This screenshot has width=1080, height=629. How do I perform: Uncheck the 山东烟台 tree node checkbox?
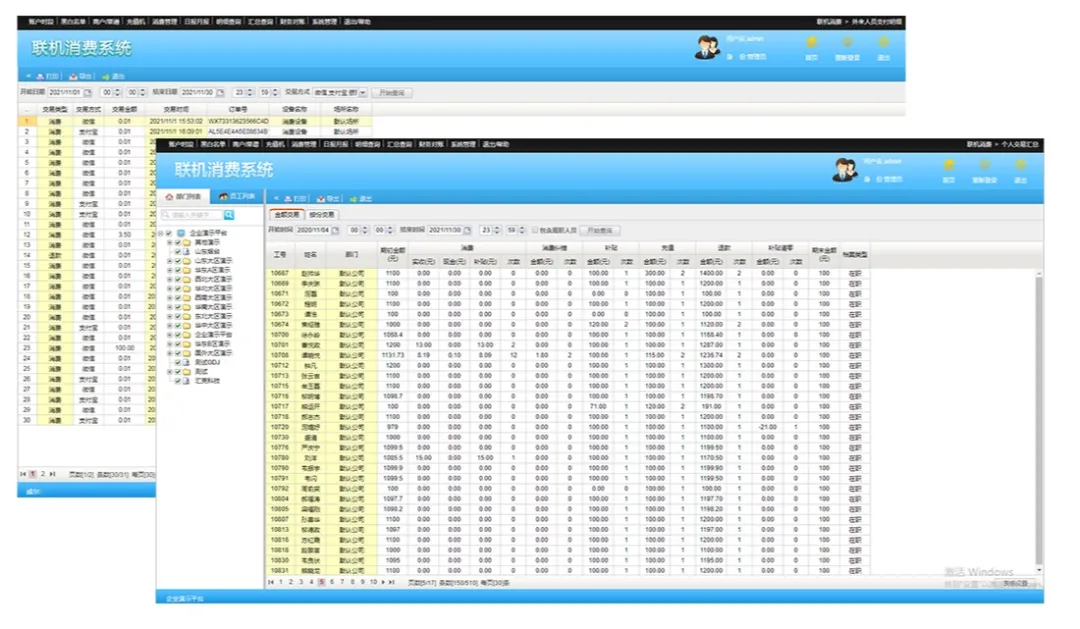[x=178, y=251]
